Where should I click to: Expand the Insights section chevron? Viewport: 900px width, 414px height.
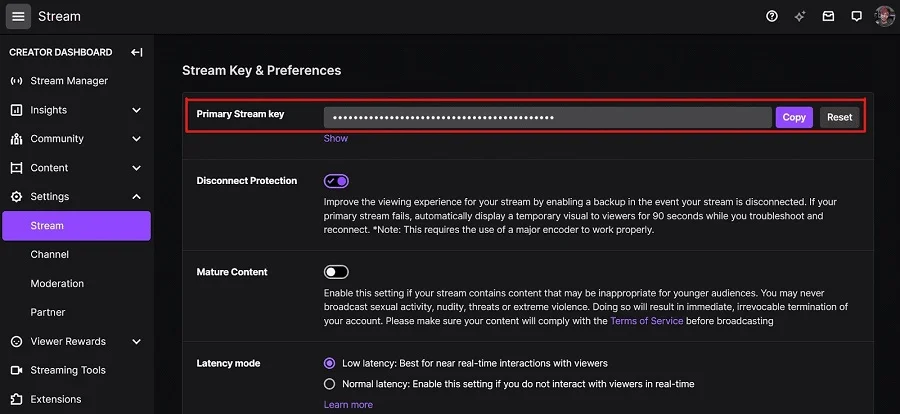137,110
